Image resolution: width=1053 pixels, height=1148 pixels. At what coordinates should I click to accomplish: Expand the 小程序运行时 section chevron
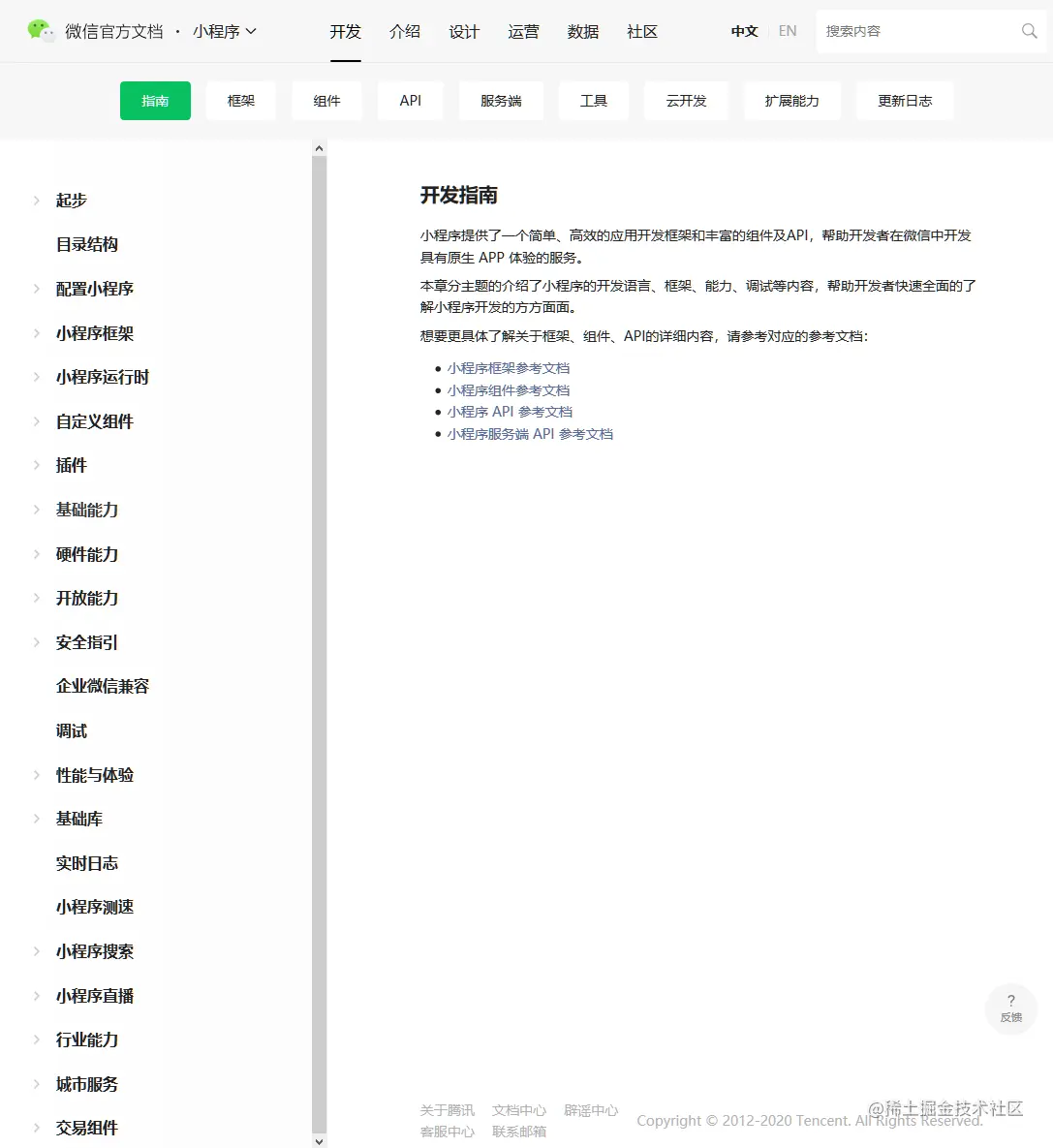pyautogui.click(x=37, y=377)
